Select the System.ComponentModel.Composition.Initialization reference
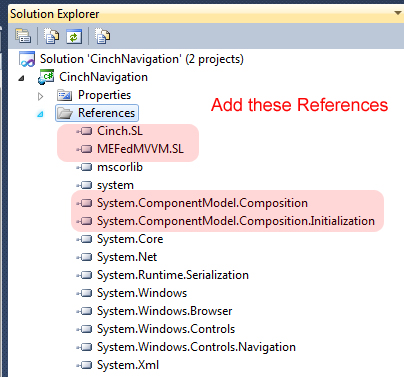The image size is (404, 377). pyautogui.click(x=236, y=221)
